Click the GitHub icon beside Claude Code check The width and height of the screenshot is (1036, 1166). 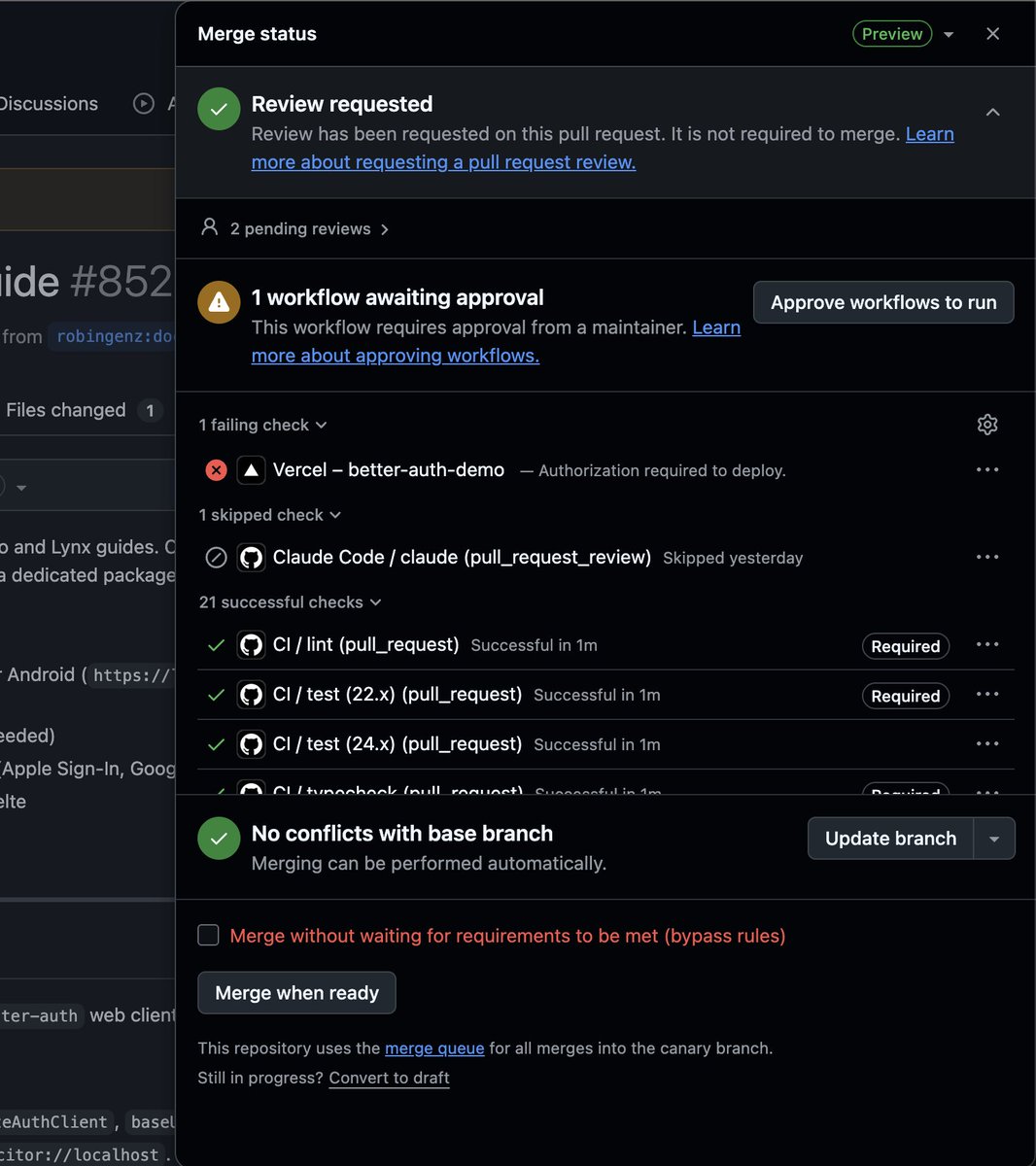[251, 558]
